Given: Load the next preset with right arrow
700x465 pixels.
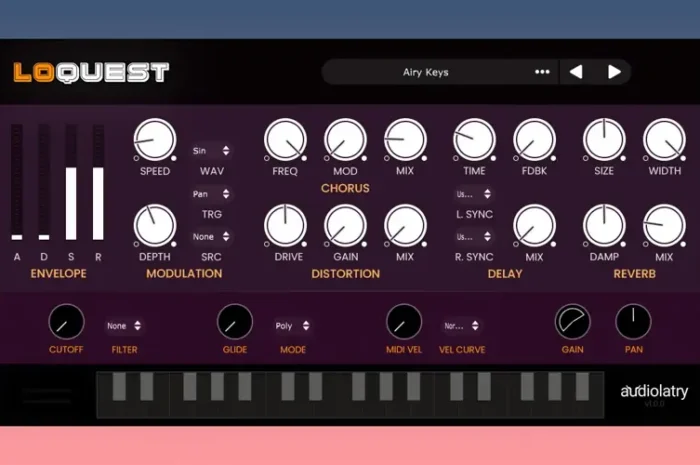Looking at the screenshot, I should coord(614,72).
